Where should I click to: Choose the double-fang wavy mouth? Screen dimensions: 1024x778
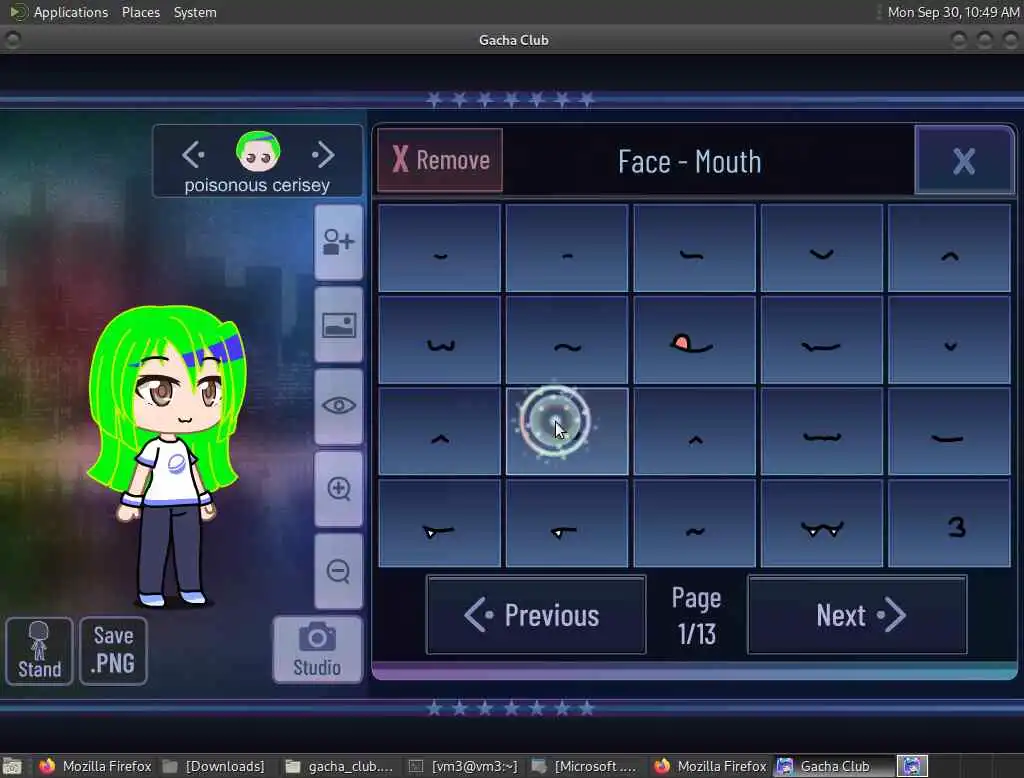click(x=822, y=523)
